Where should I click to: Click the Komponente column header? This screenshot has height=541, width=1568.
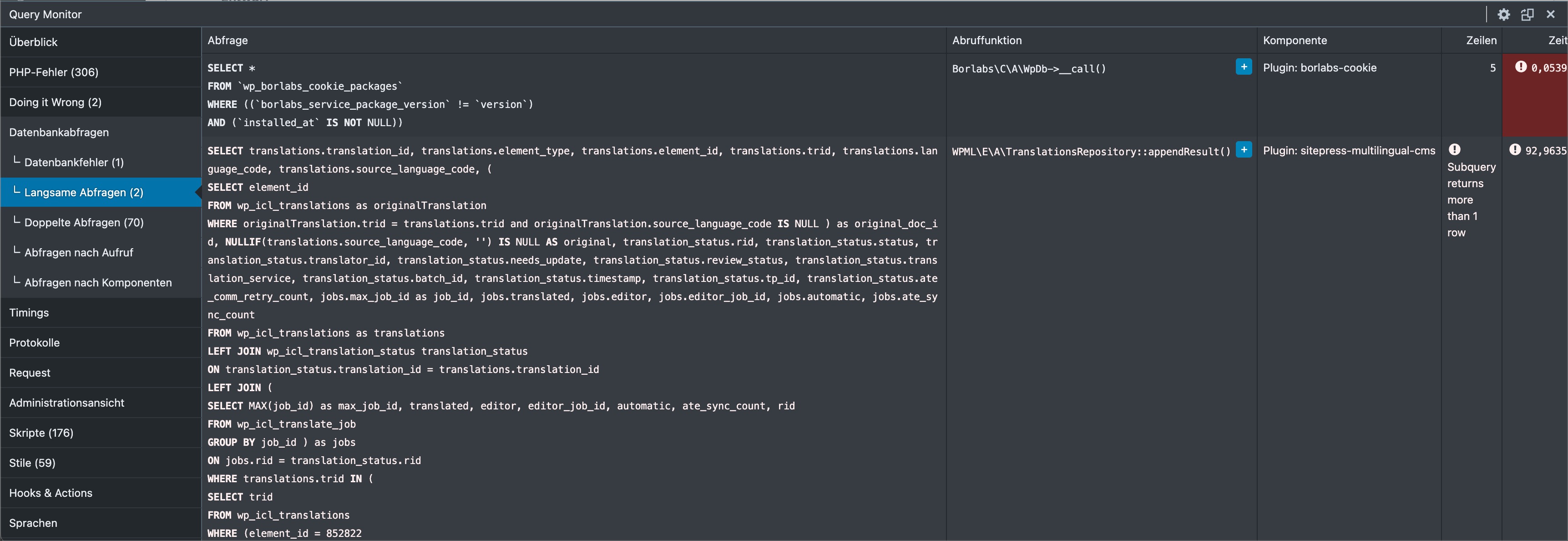[1295, 40]
